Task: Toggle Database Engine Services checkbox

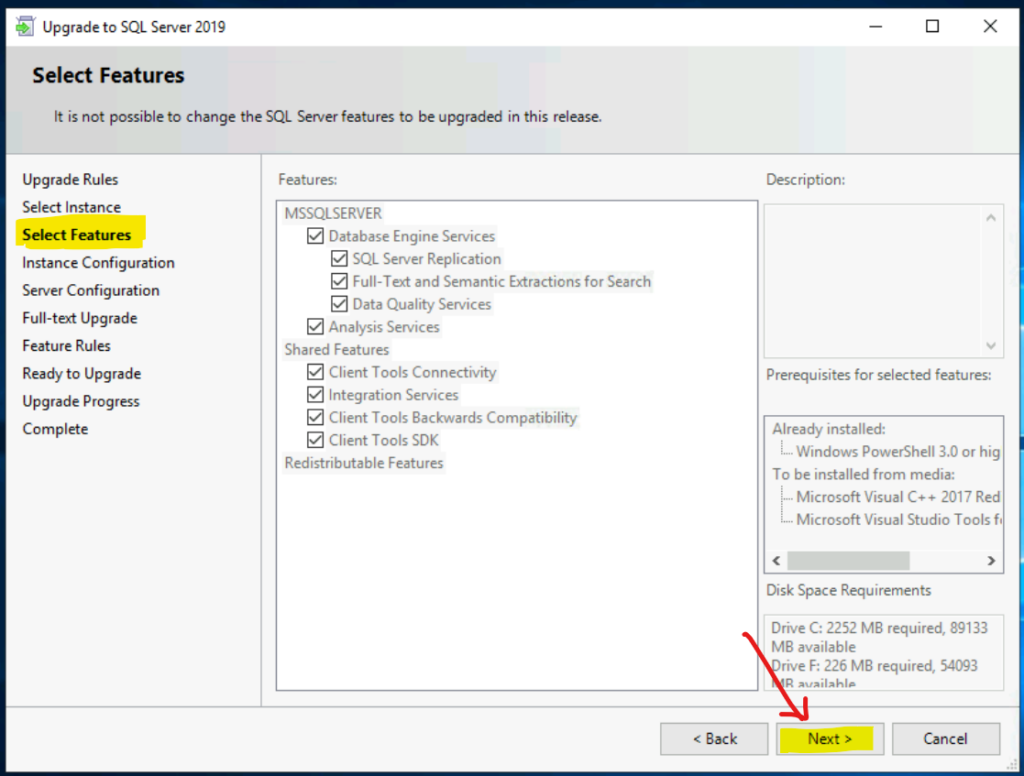Action: 315,236
